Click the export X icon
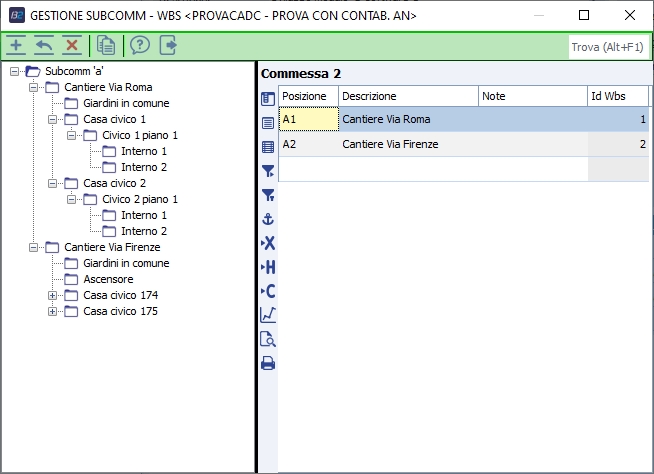The image size is (654, 474). (x=268, y=243)
